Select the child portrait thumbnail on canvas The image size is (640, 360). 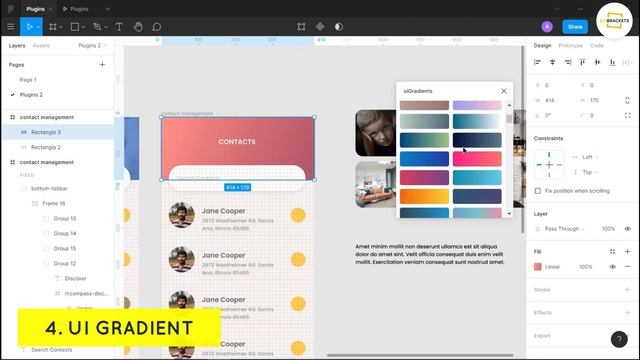click(376, 133)
